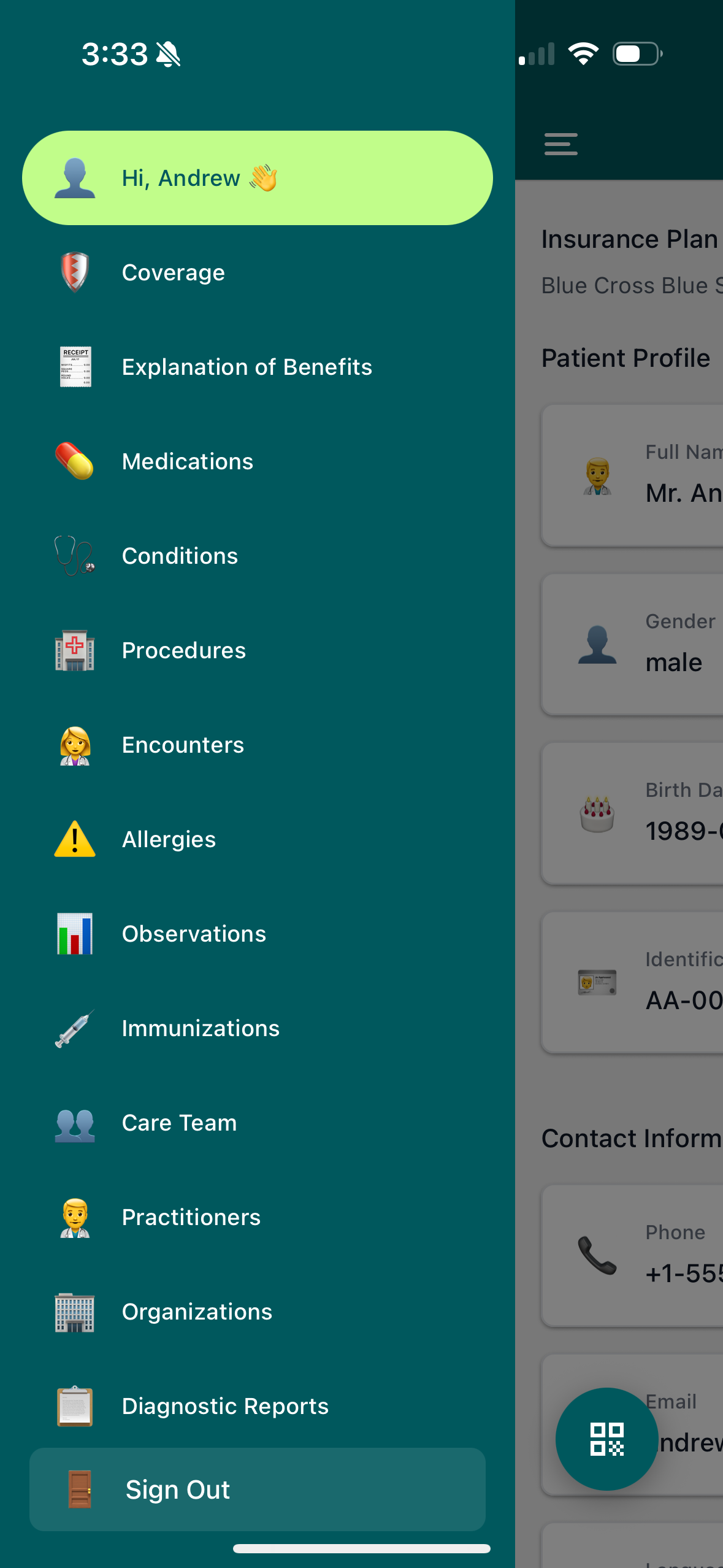Click the Coverage shield icon

coord(75,272)
